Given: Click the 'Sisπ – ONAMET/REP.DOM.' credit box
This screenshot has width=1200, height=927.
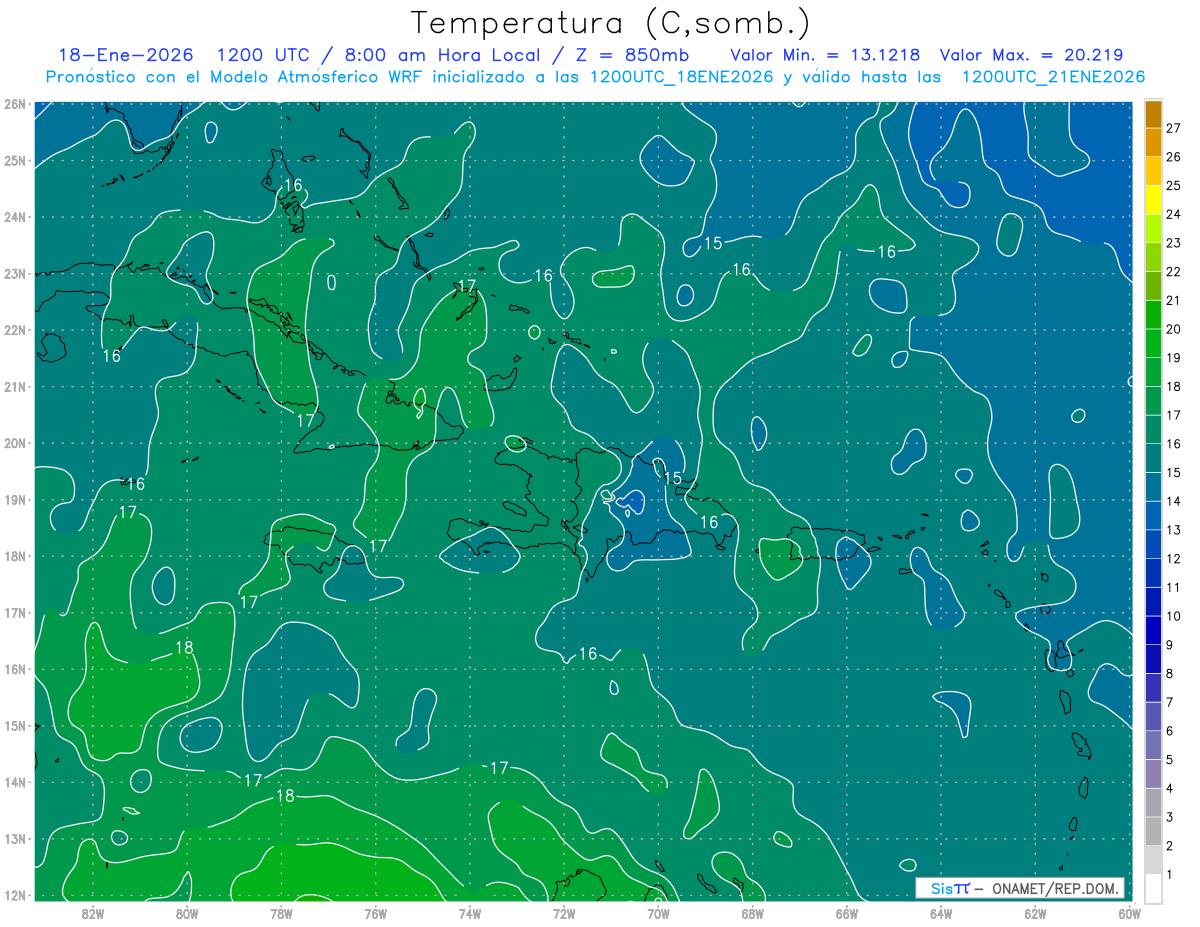Looking at the screenshot, I should click(x=1020, y=888).
